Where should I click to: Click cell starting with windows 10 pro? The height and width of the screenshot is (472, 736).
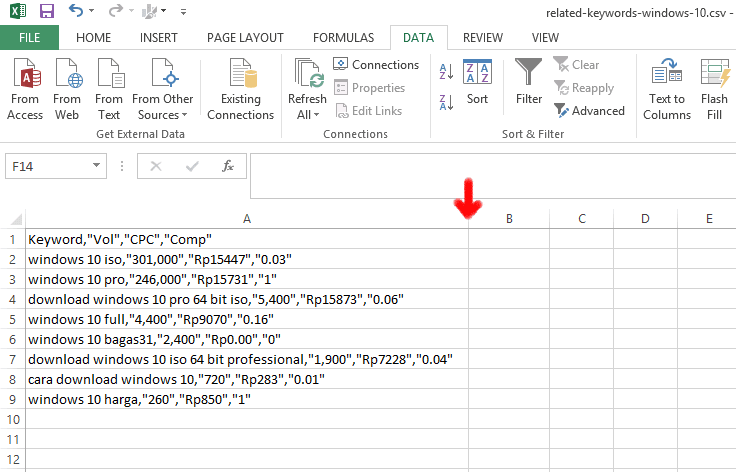pos(247,279)
